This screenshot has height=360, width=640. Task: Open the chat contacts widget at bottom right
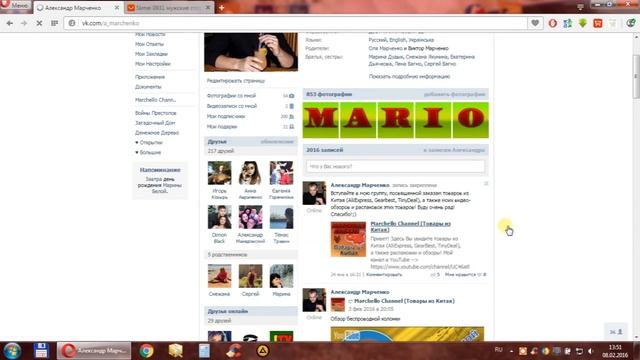pyautogui.click(x=616, y=332)
